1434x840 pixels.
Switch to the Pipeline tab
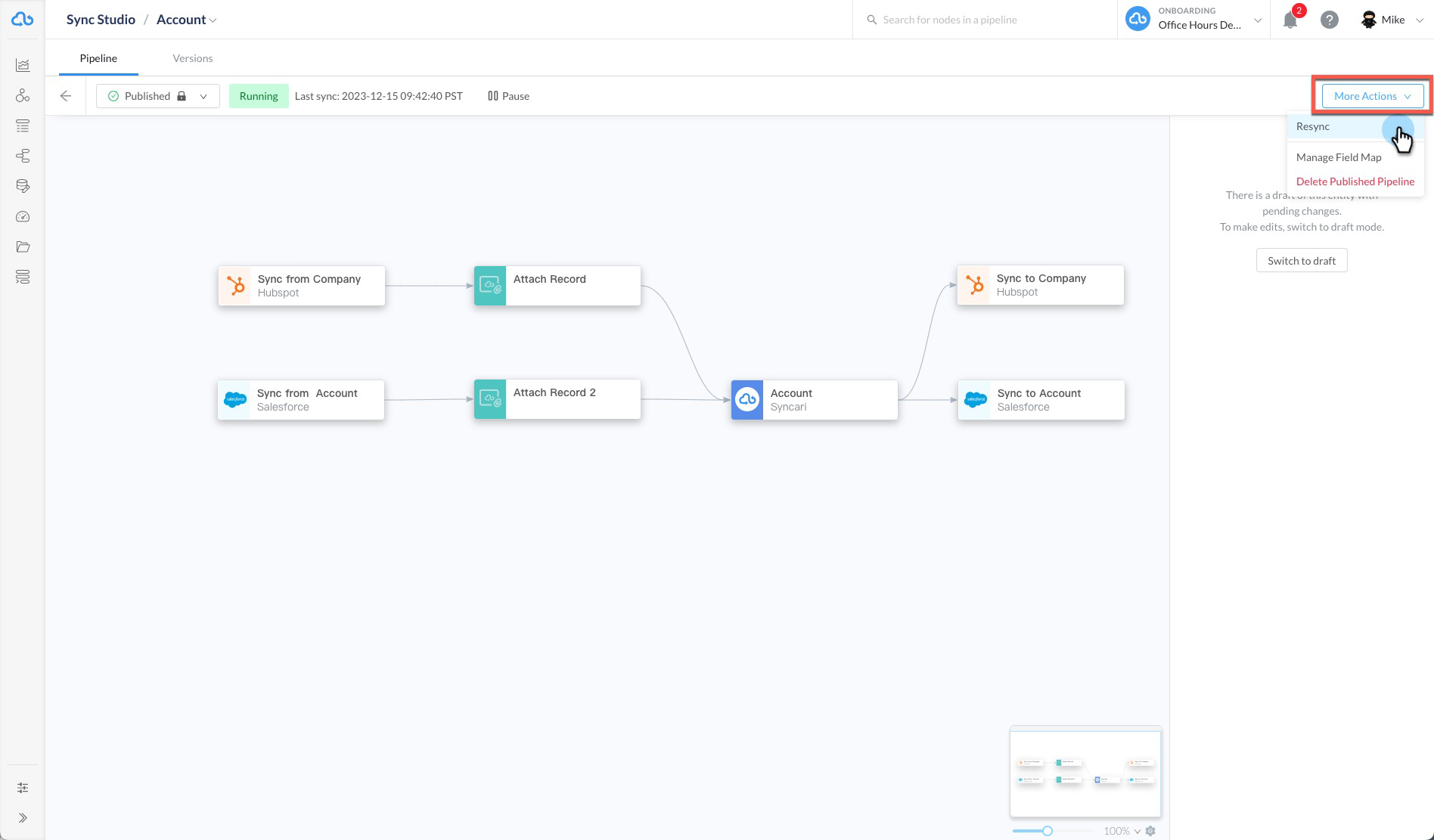pyautogui.click(x=98, y=58)
